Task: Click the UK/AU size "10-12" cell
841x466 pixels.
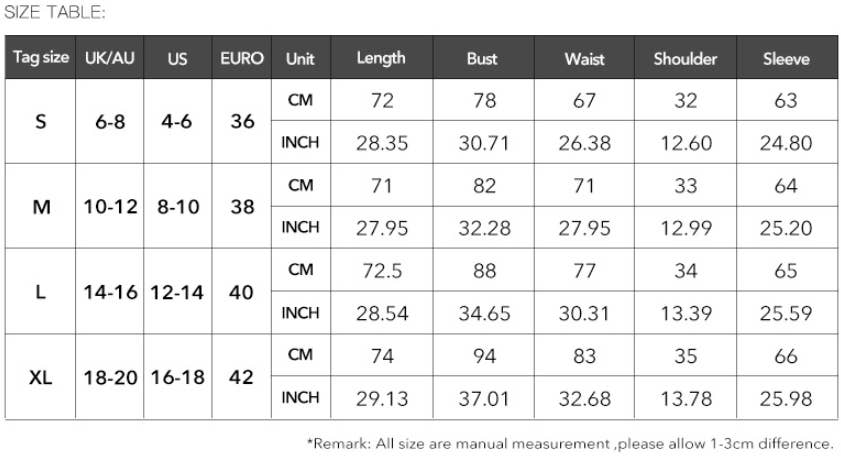Action: pyautogui.click(x=110, y=207)
